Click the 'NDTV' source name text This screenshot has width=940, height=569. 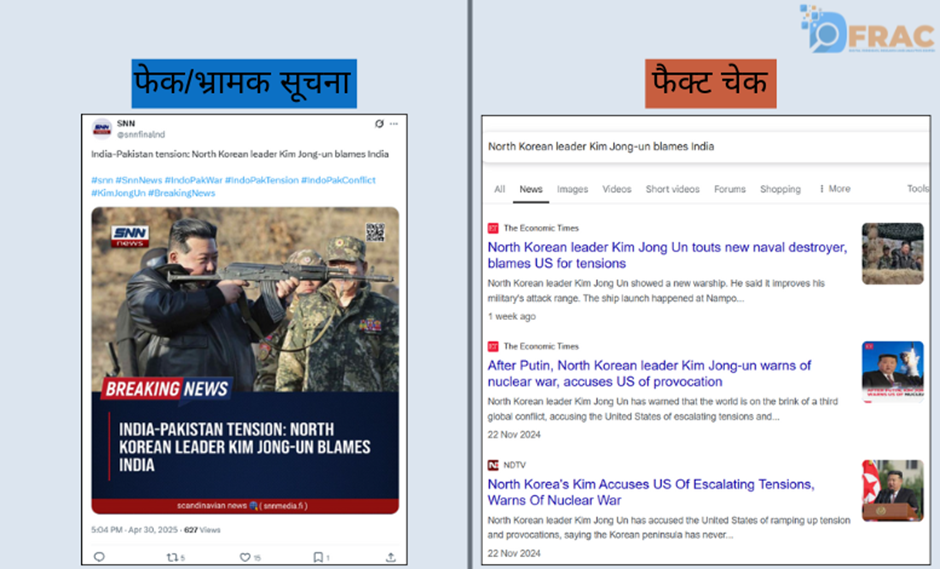pyautogui.click(x=514, y=465)
